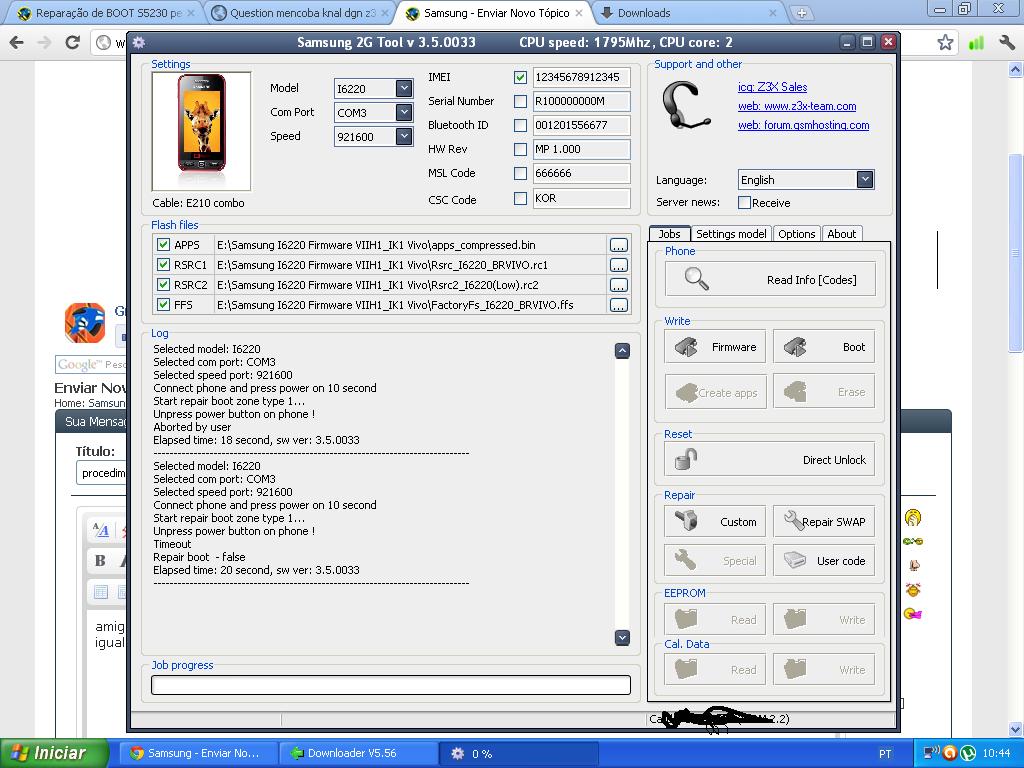Tick the CSC Code checkbox
The height and width of the screenshot is (768, 1024).
[x=520, y=199]
